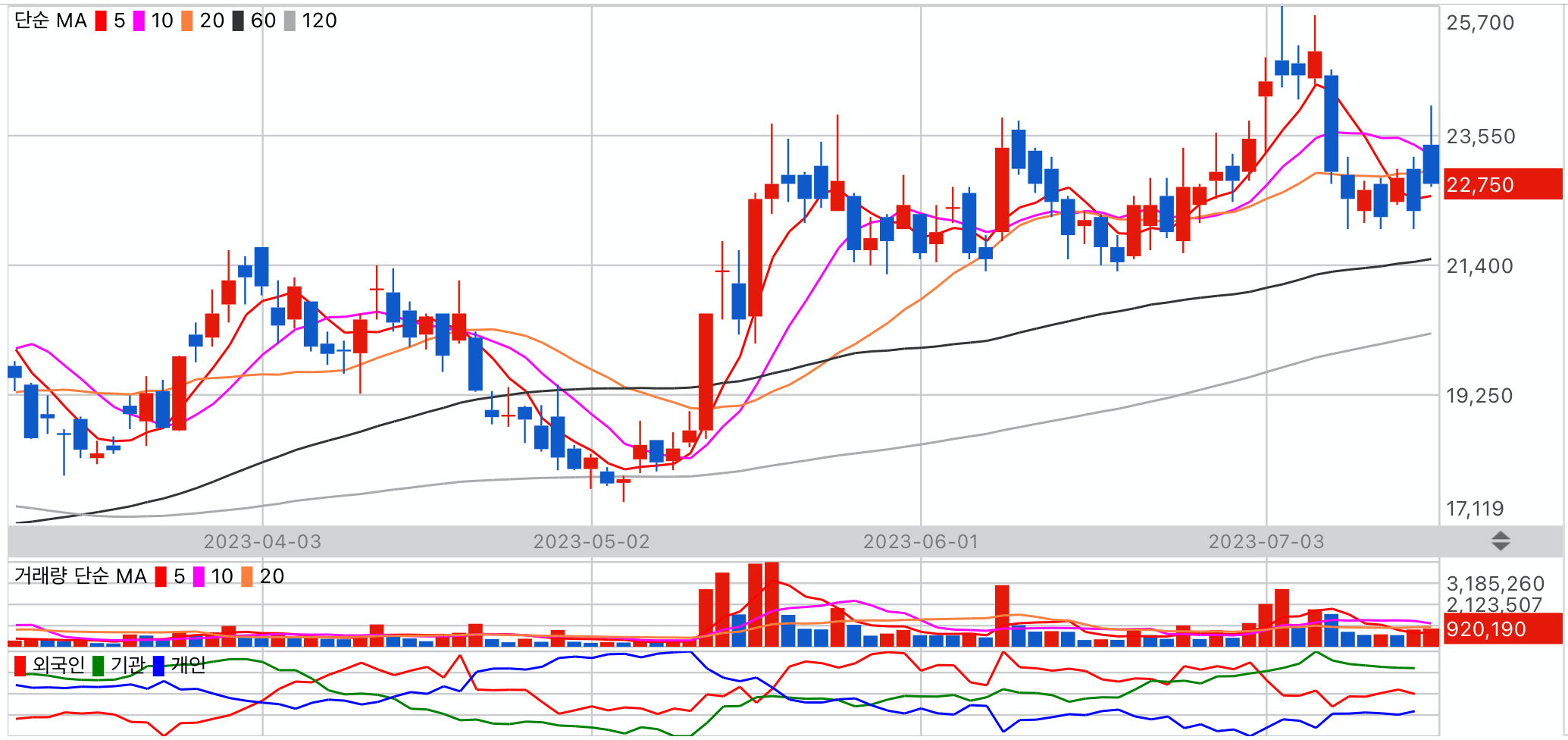Click the 거래량 단순 MA legend label
This screenshot has height=740, width=1568.
click(80, 576)
